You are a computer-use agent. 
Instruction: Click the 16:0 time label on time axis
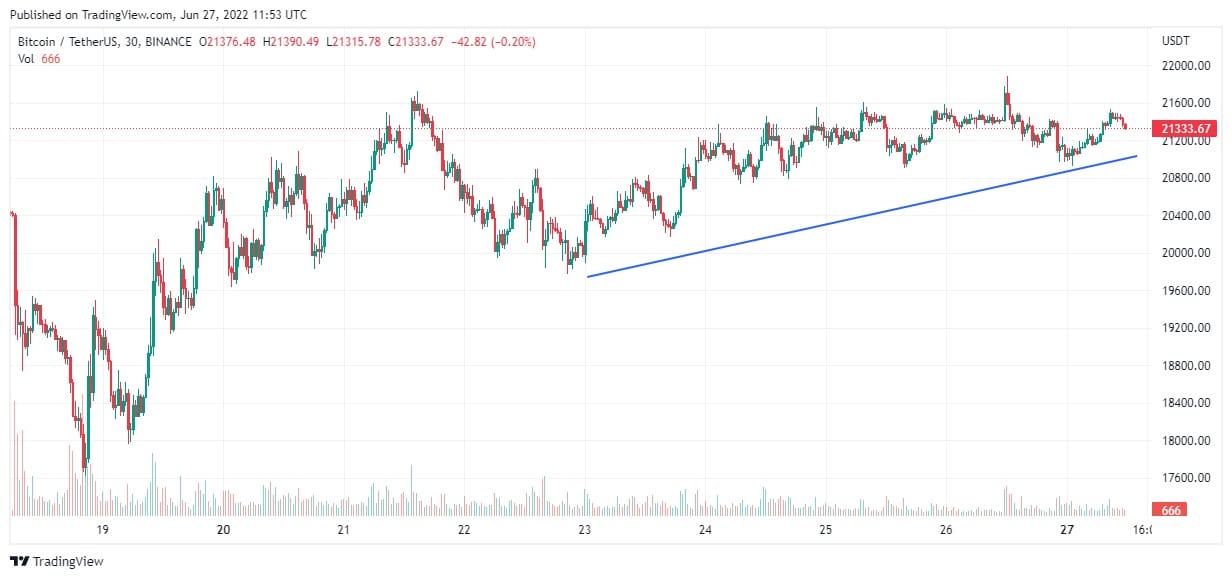click(x=1139, y=530)
